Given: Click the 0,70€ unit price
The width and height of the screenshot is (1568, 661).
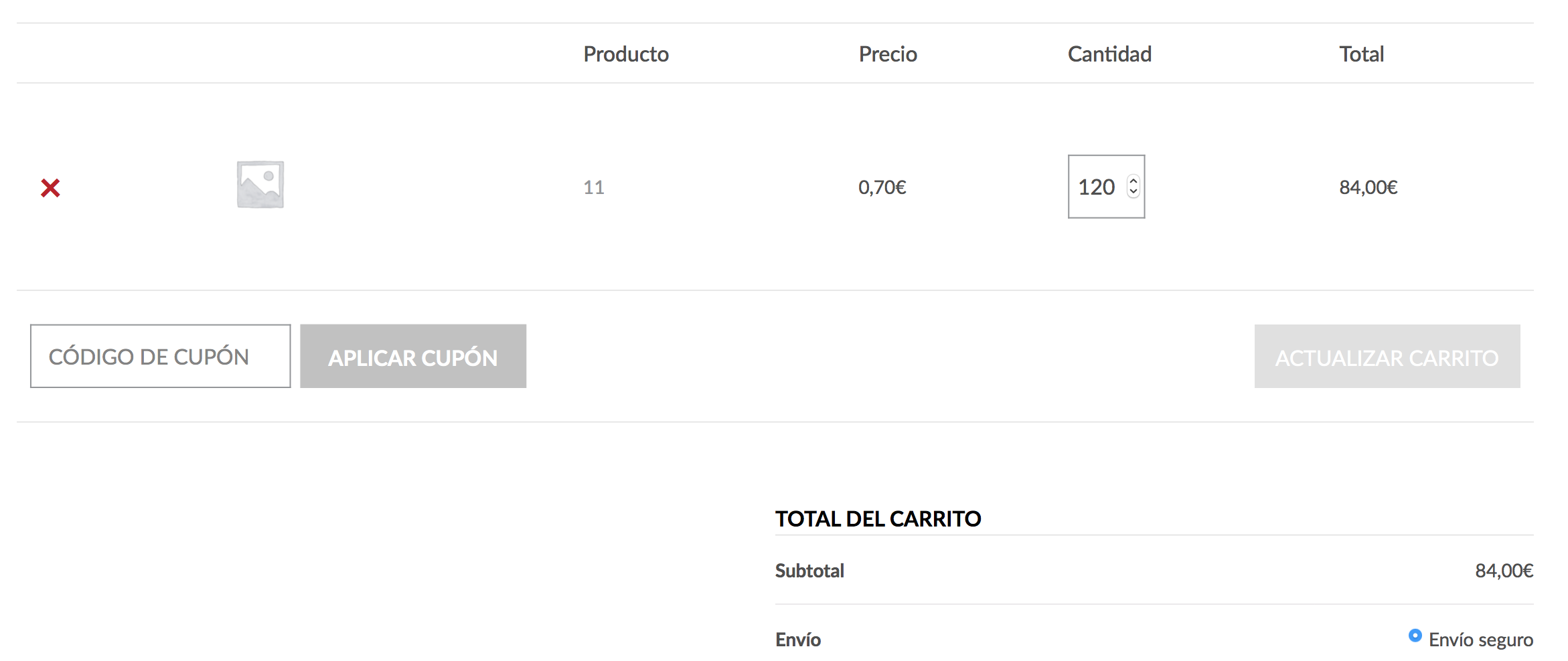Looking at the screenshot, I should click(x=882, y=187).
